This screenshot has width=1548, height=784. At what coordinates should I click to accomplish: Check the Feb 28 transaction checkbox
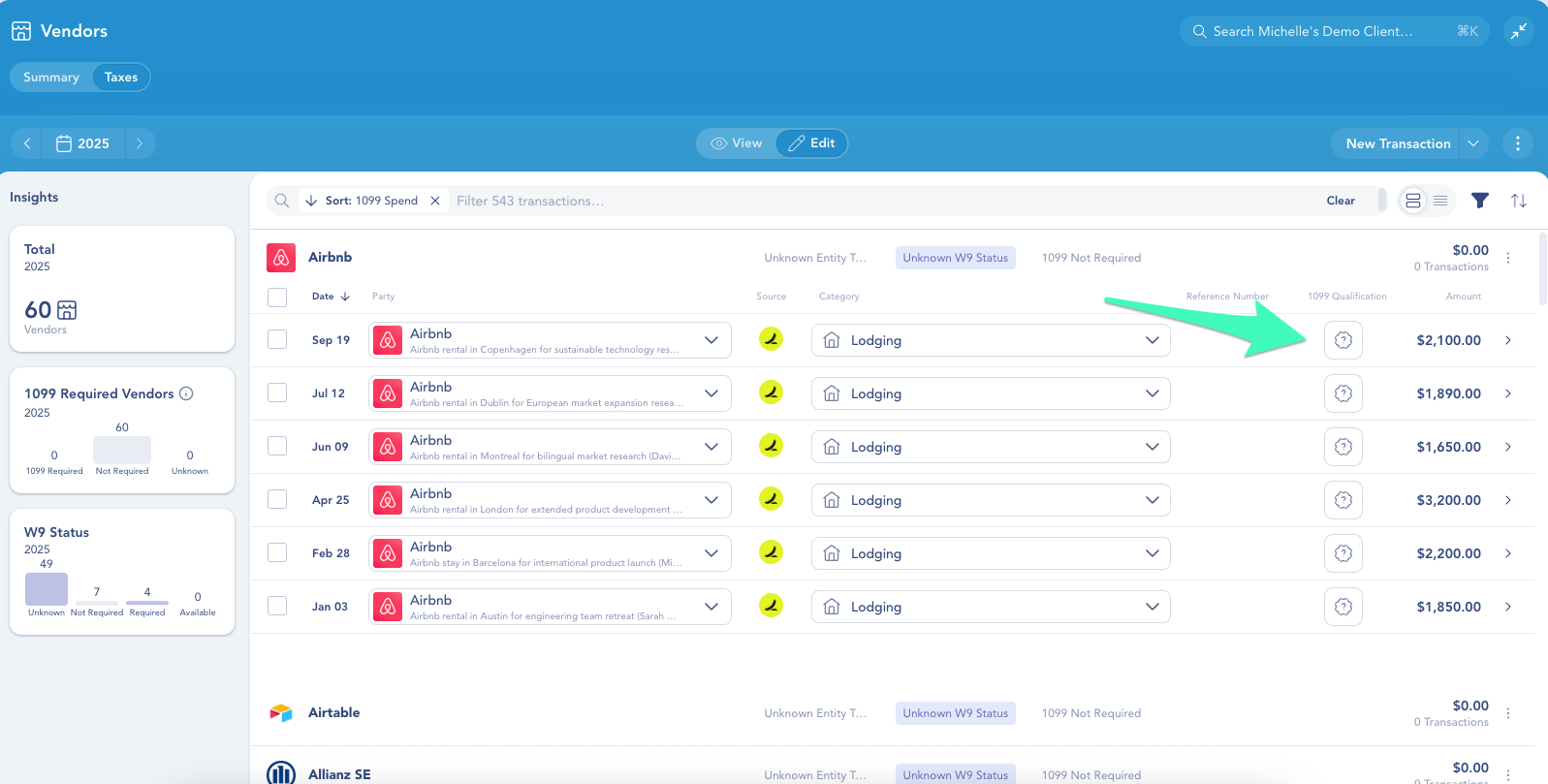tap(277, 552)
